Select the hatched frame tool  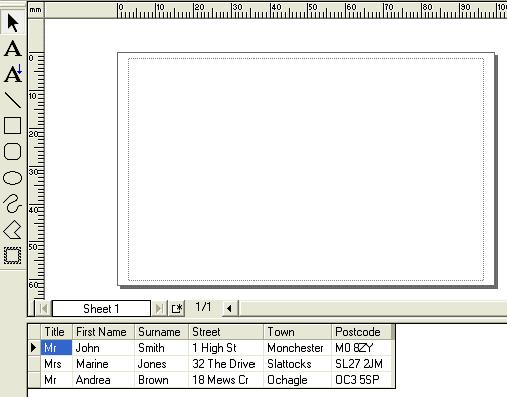[x=13, y=256]
